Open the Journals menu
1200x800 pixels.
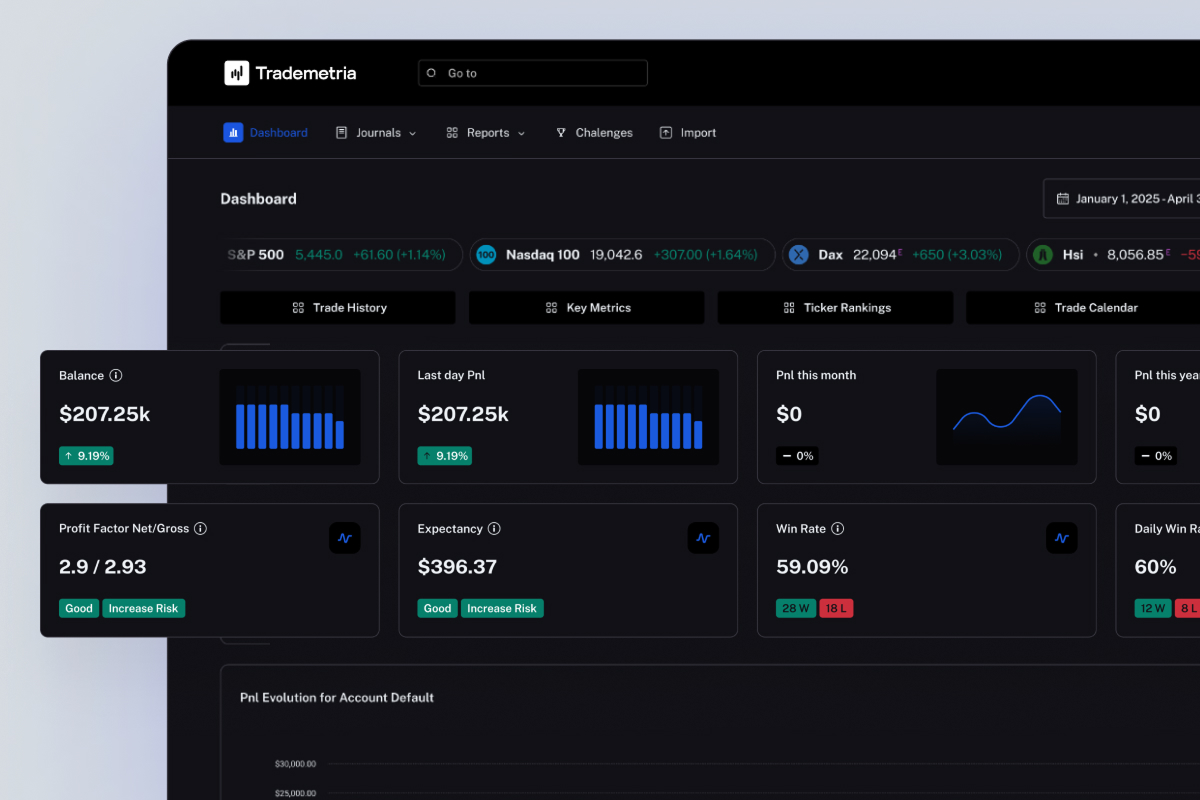tap(376, 132)
